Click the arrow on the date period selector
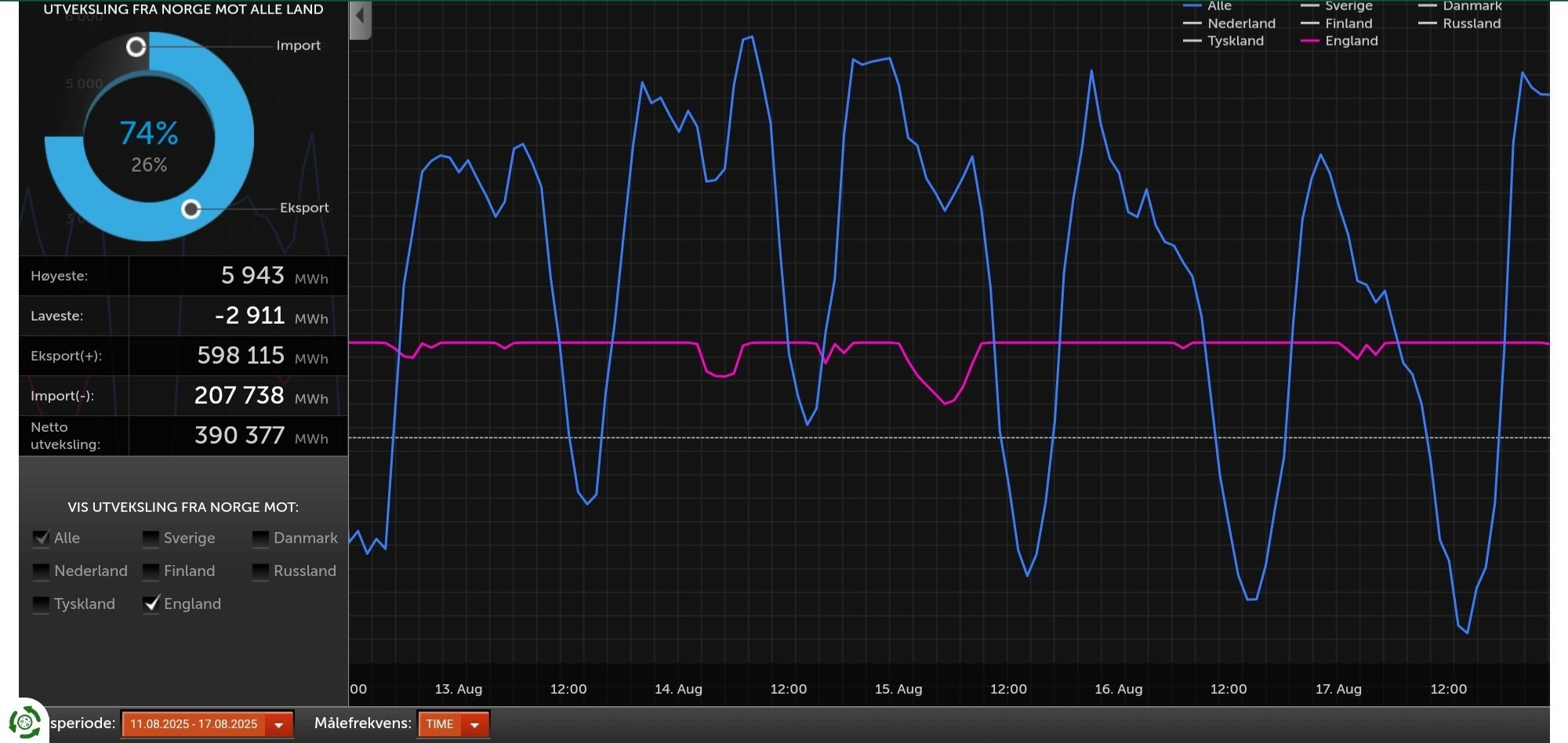The width and height of the screenshot is (1568, 743). pos(278,725)
